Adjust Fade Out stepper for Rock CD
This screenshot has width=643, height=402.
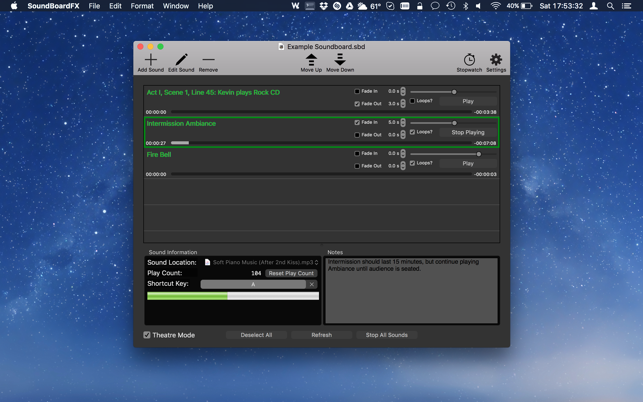click(403, 104)
